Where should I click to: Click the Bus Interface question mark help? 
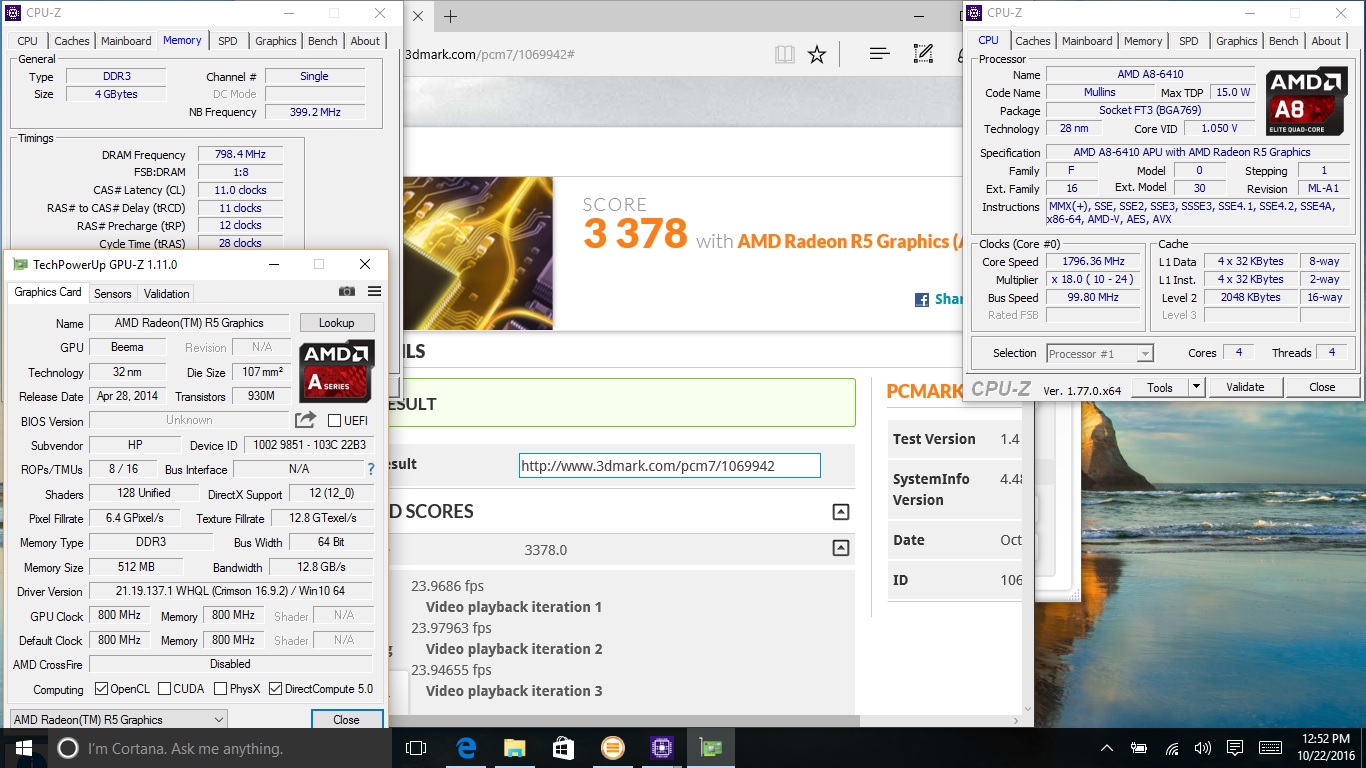pos(371,469)
